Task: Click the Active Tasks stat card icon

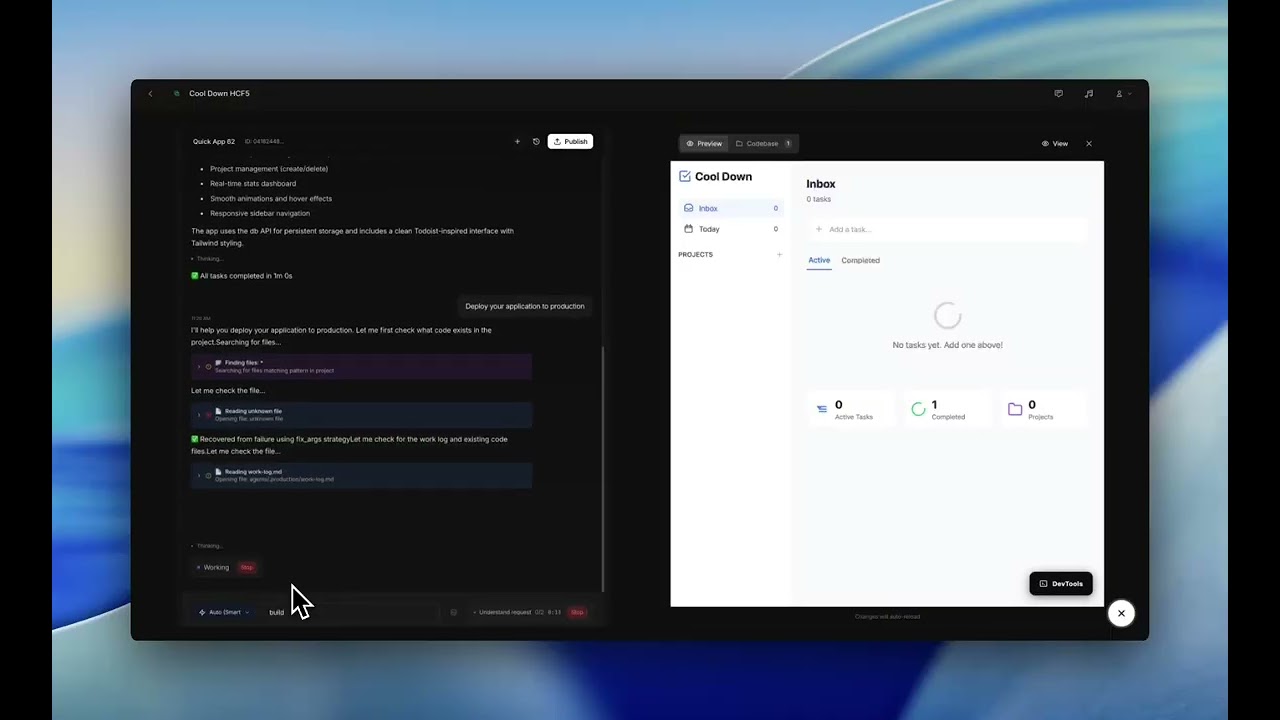Action: (x=822, y=409)
